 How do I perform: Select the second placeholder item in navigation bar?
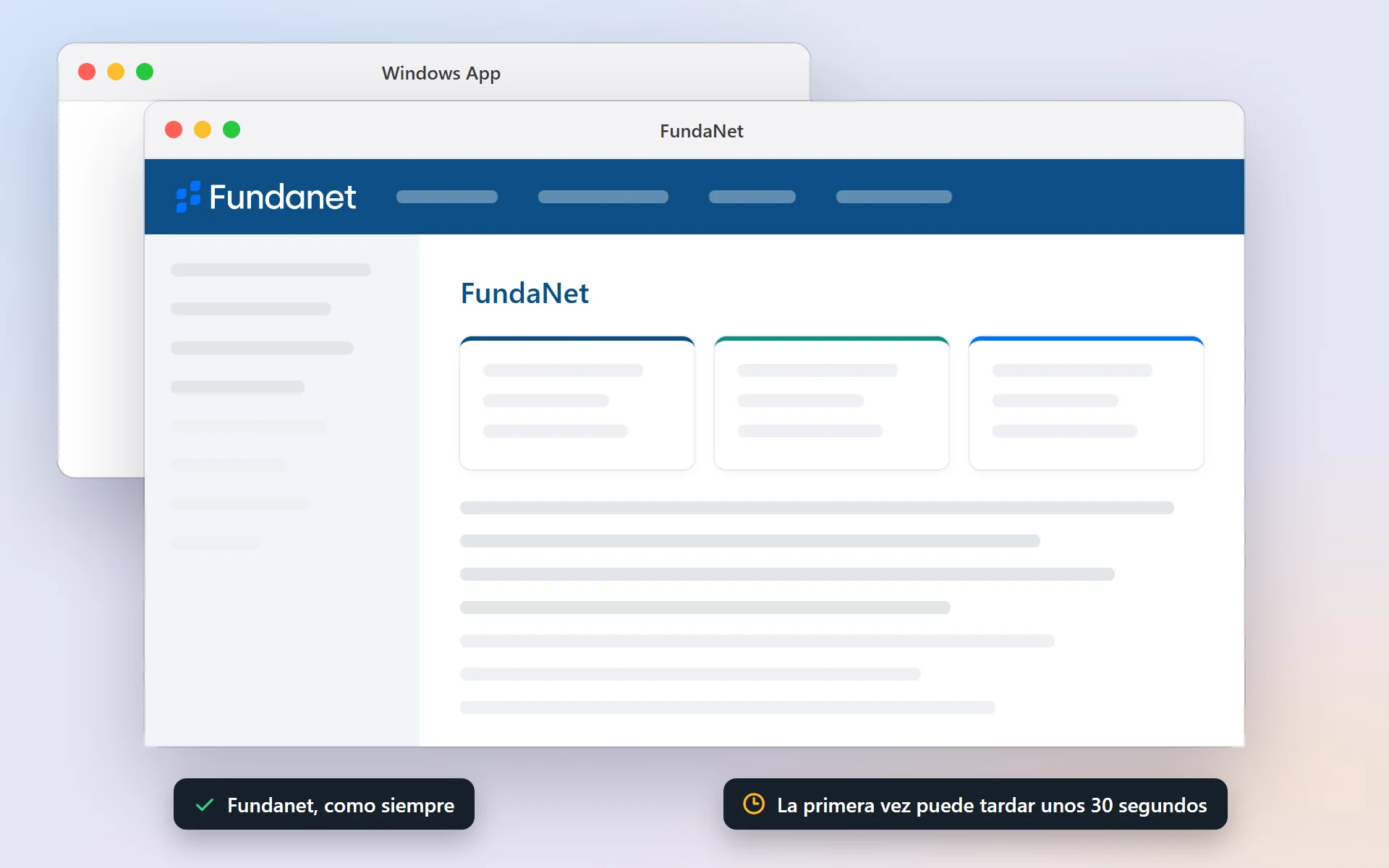603,197
